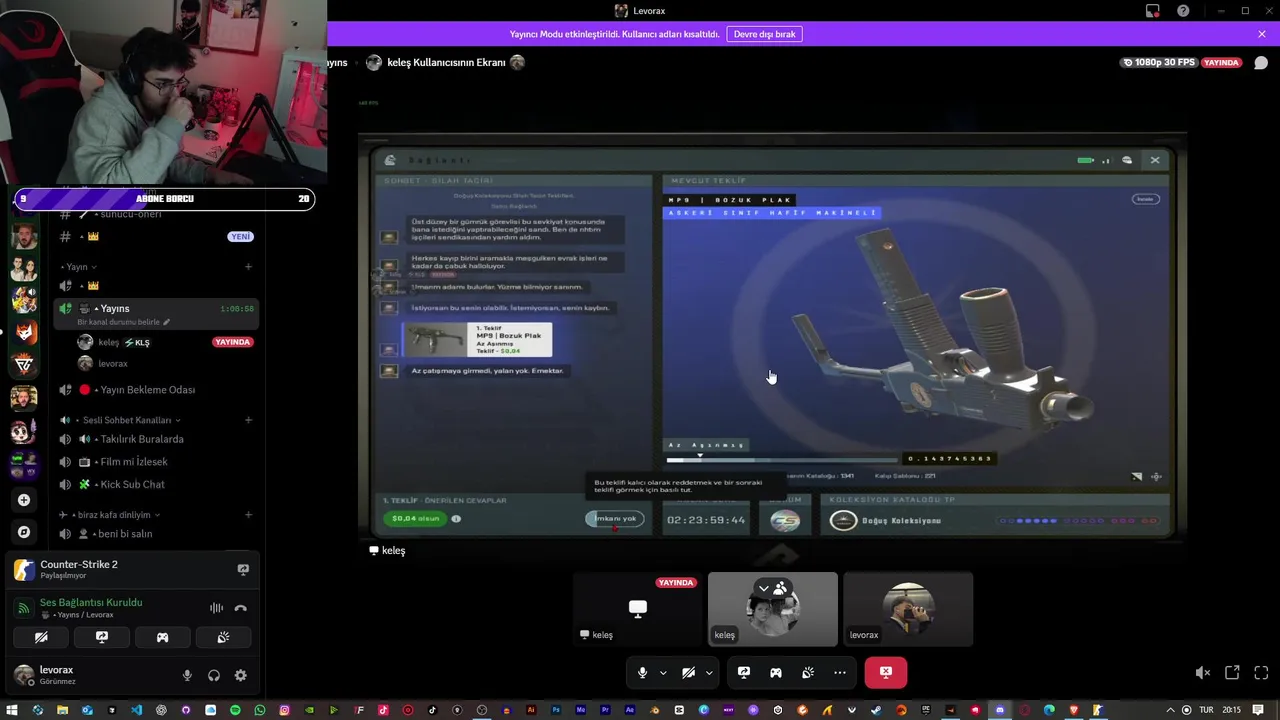Pop out the stream window
Screen dimensions: 1280x720
(1232, 673)
